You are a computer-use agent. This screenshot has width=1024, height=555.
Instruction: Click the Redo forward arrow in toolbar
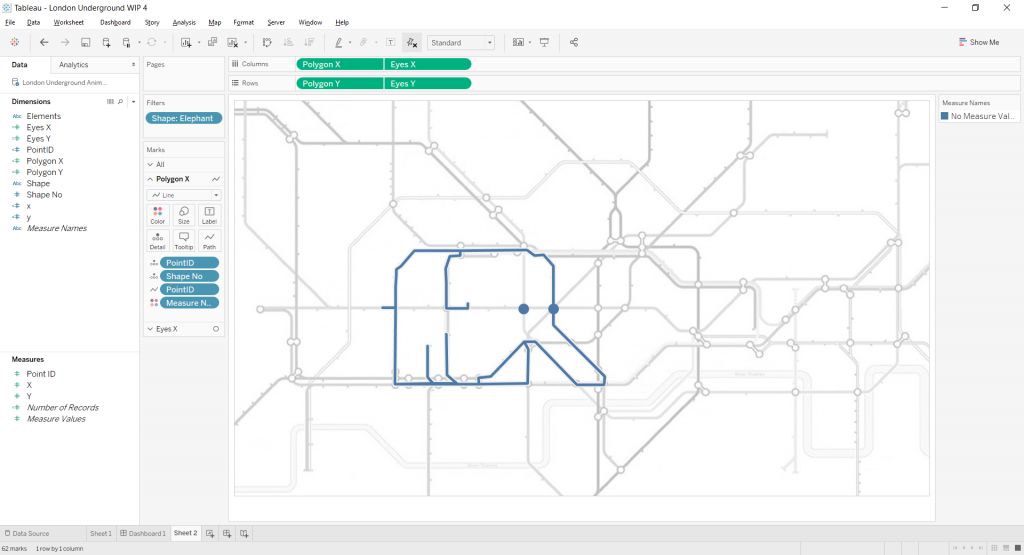coord(65,42)
